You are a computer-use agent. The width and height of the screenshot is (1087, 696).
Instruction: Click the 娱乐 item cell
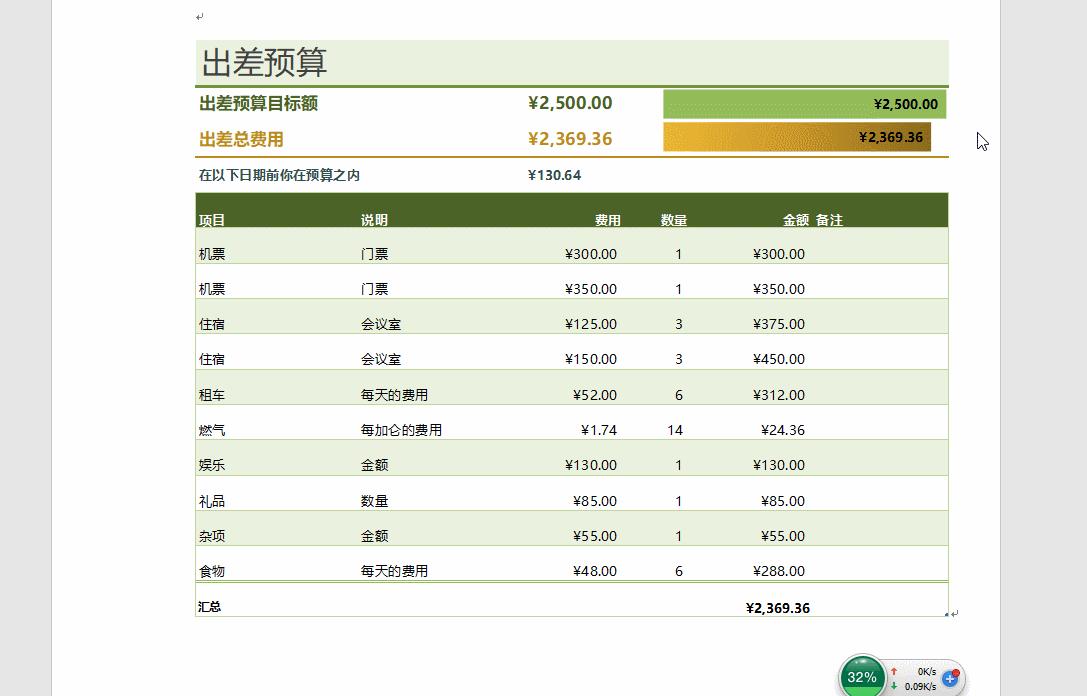(210, 465)
